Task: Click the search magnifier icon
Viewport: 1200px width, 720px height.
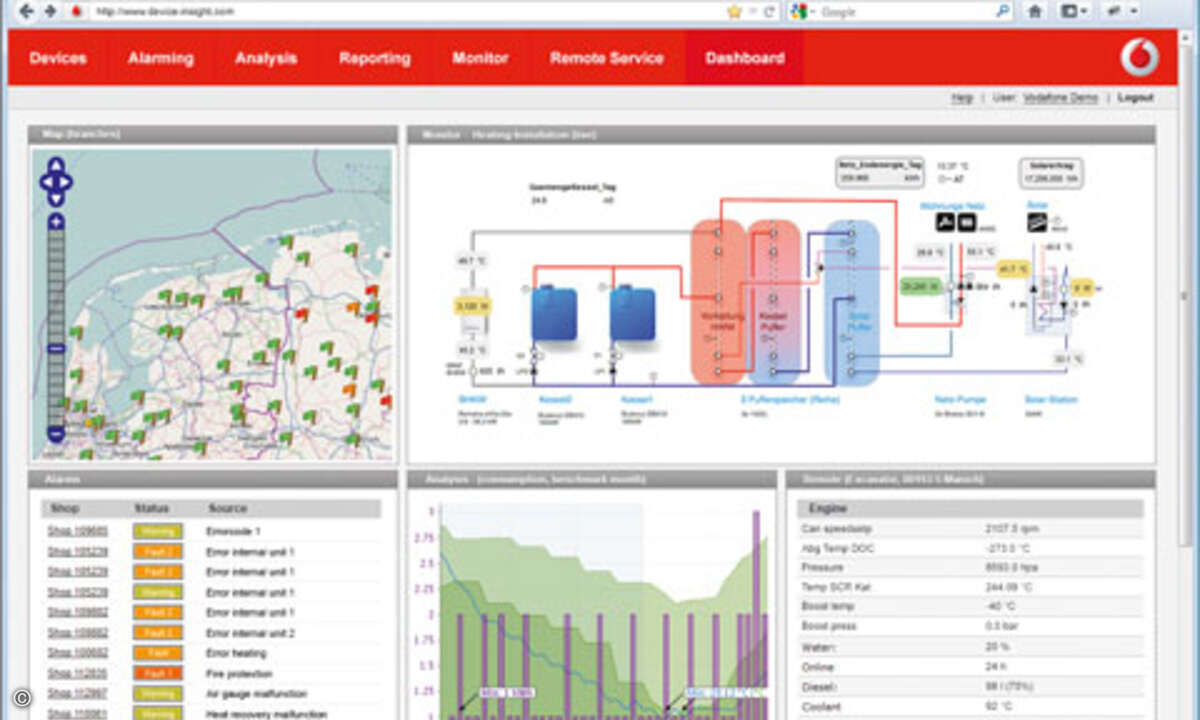Action: point(1003,11)
